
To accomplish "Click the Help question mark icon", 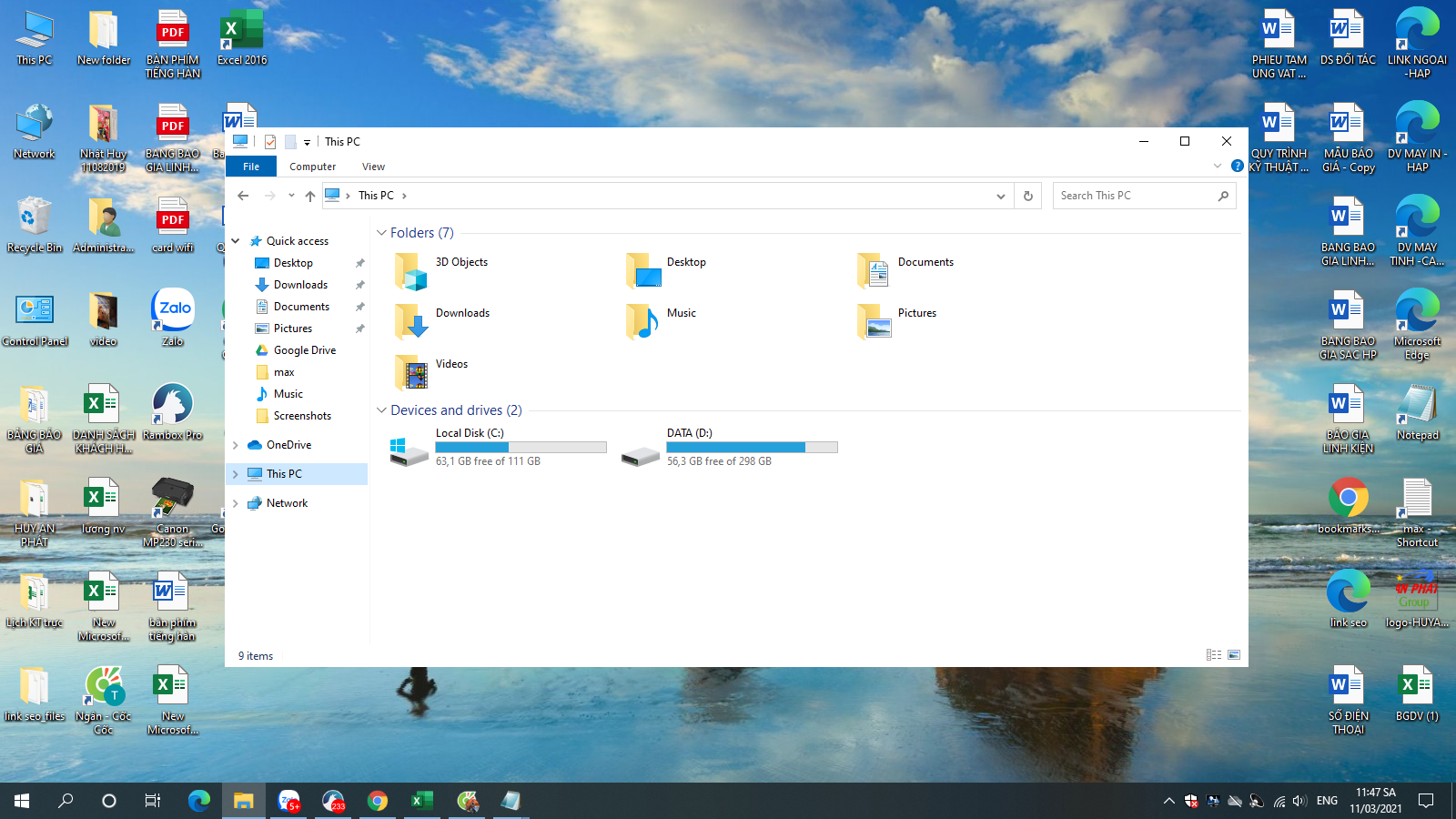I will tap(1237, 166).
